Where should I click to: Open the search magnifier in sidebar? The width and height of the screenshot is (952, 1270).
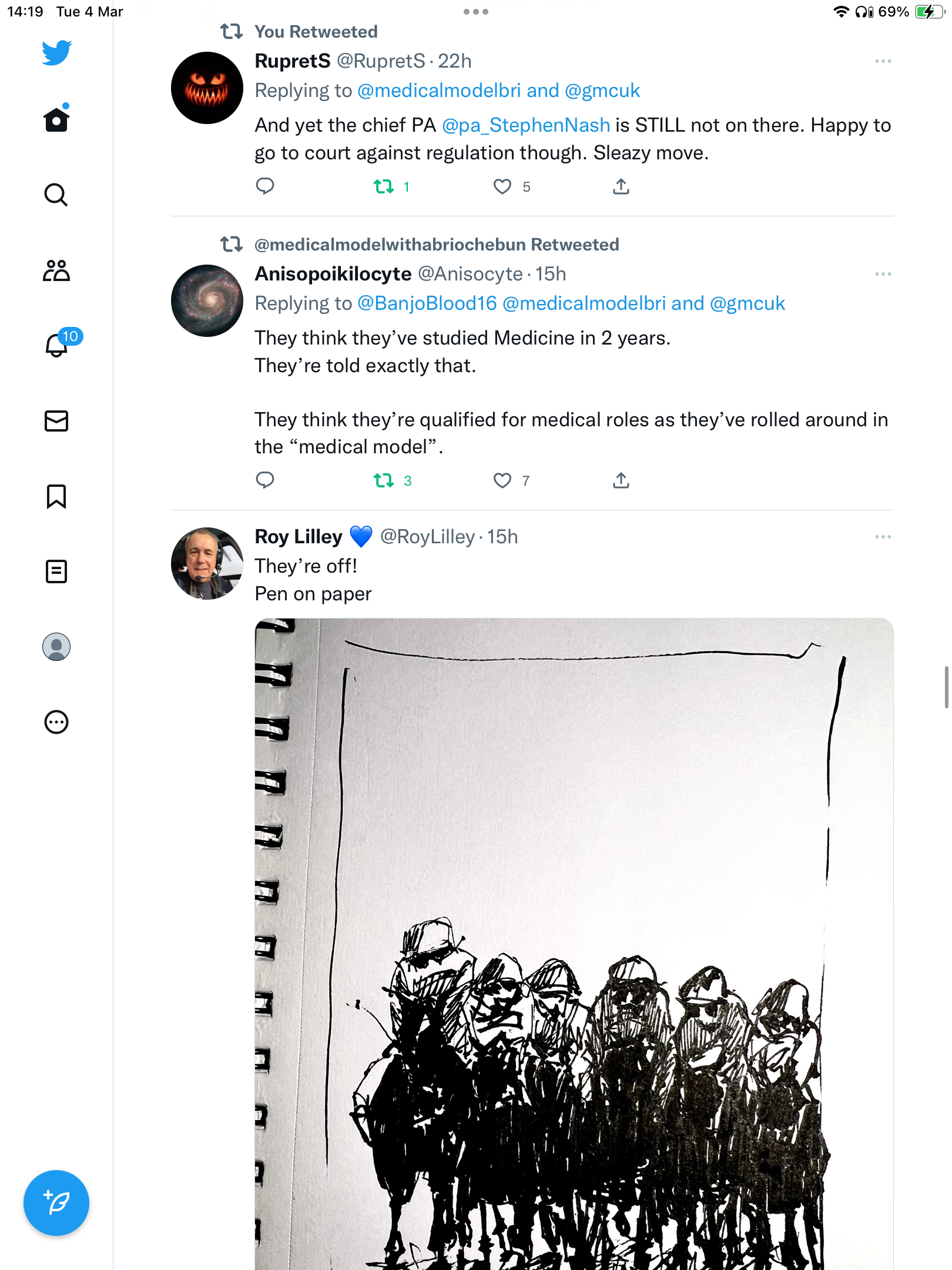pyautogui.click(x=56, y=195)
